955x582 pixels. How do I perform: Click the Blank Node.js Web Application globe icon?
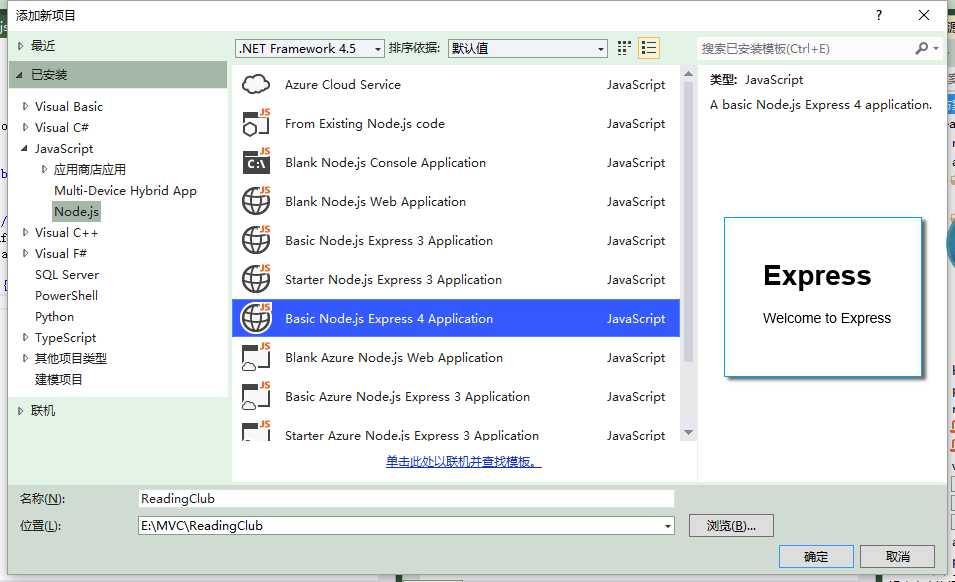tap(256, 201)
